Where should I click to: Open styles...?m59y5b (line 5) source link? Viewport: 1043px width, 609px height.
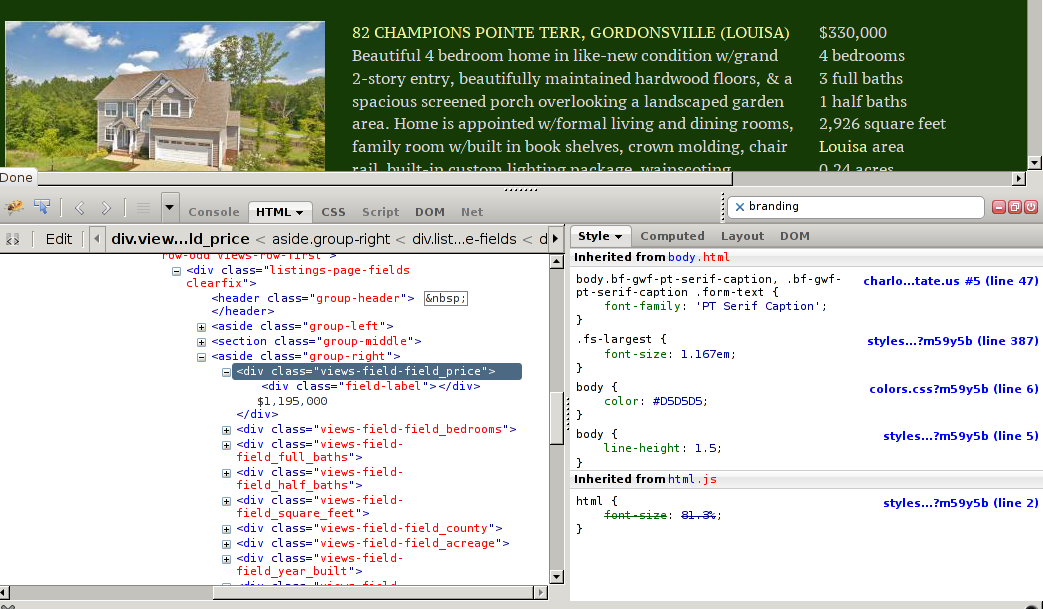pyautogui.click(x=961, y=435)
